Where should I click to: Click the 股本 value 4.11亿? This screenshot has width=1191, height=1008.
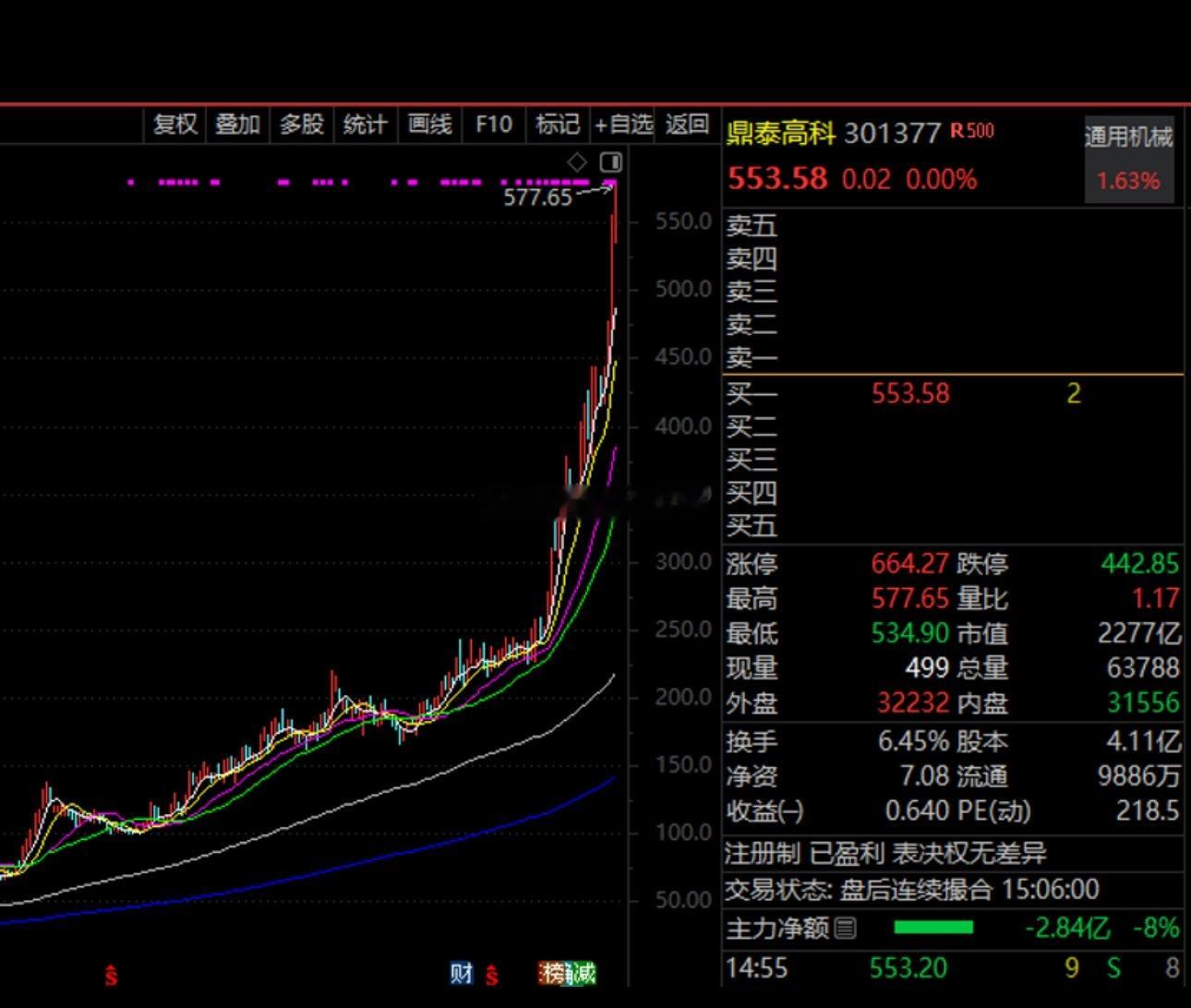point(1144,741)
